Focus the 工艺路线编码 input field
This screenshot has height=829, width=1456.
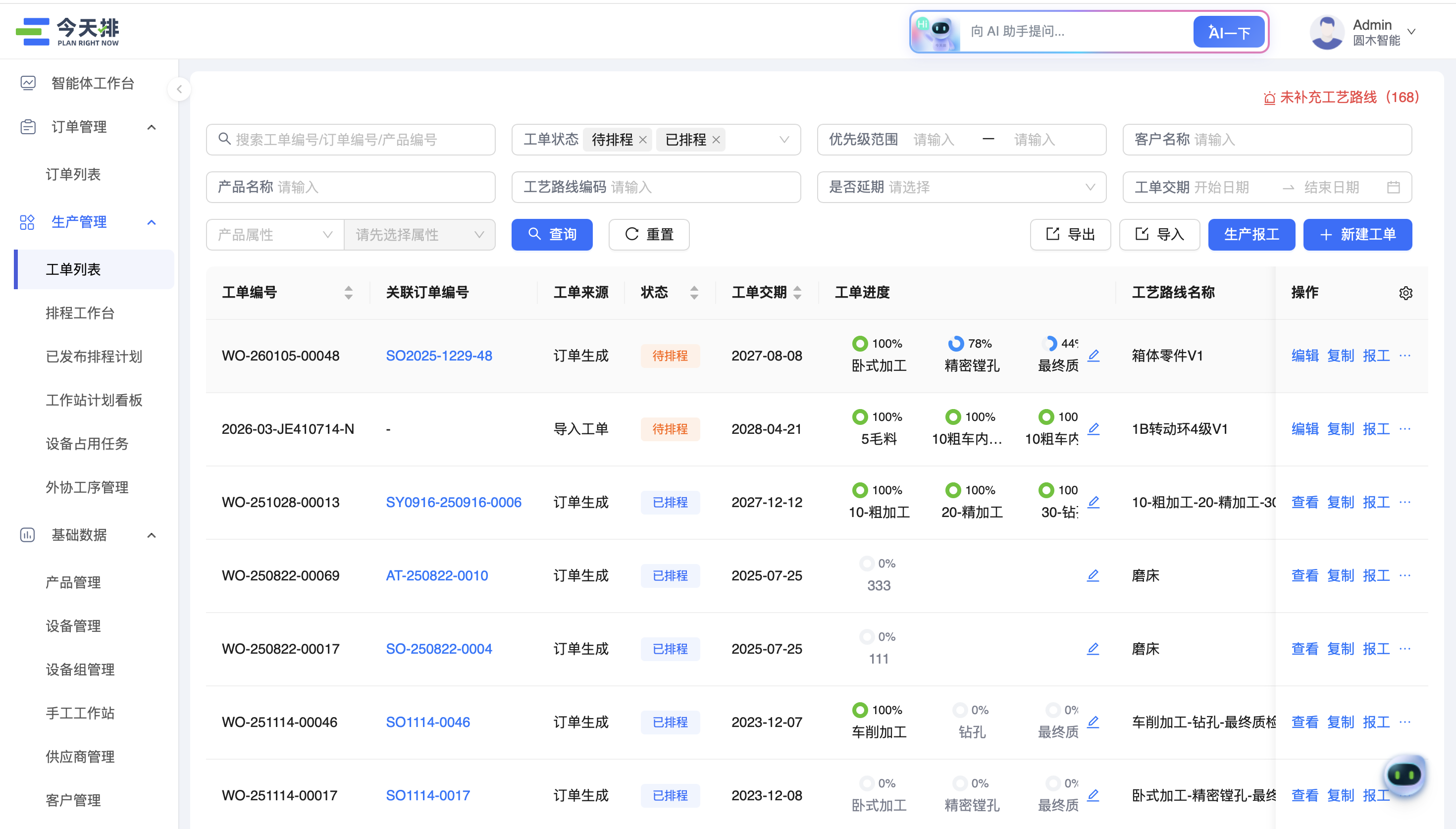pos(656,187)
